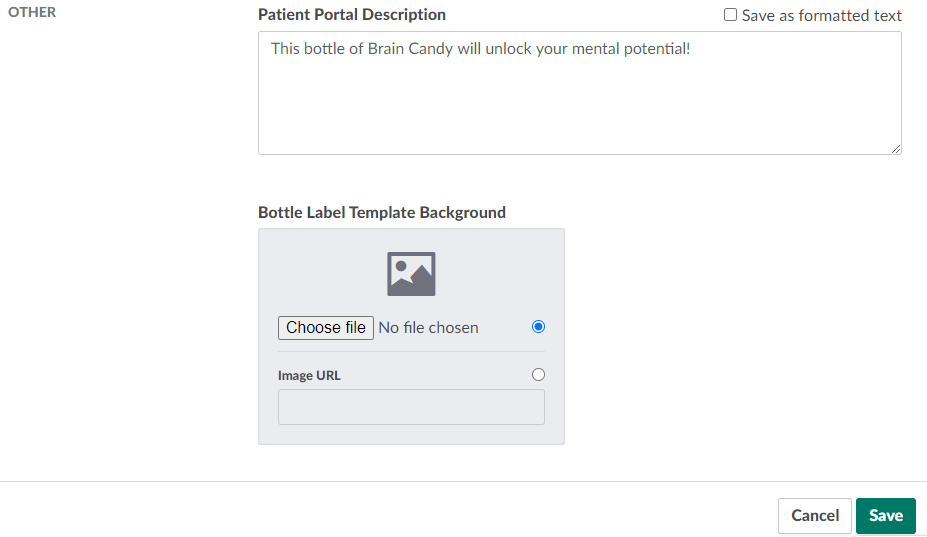927x537 pixels.
Task: Grab the description textarea resize handle
Action: [895, 148]
